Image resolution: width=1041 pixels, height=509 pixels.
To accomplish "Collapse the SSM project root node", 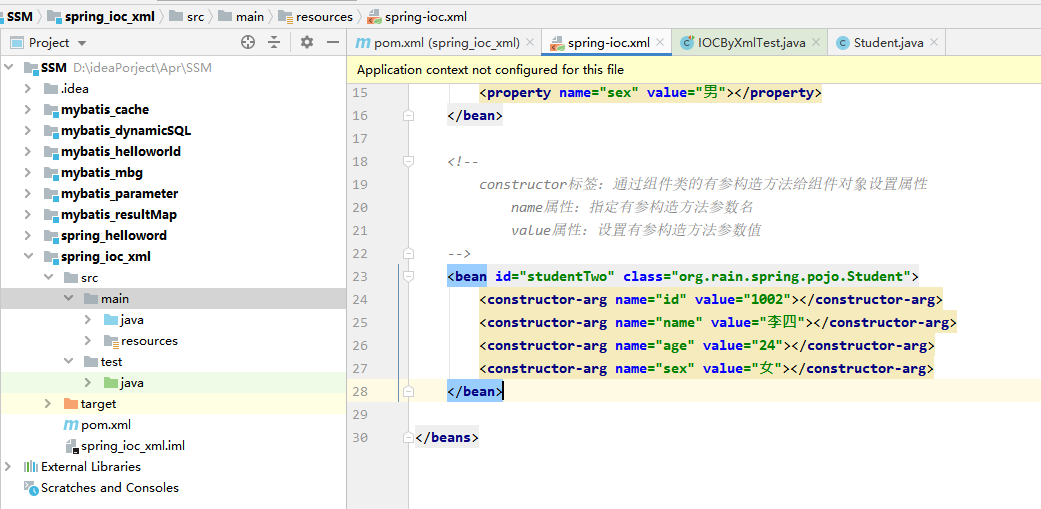I will tap(9, 68).
